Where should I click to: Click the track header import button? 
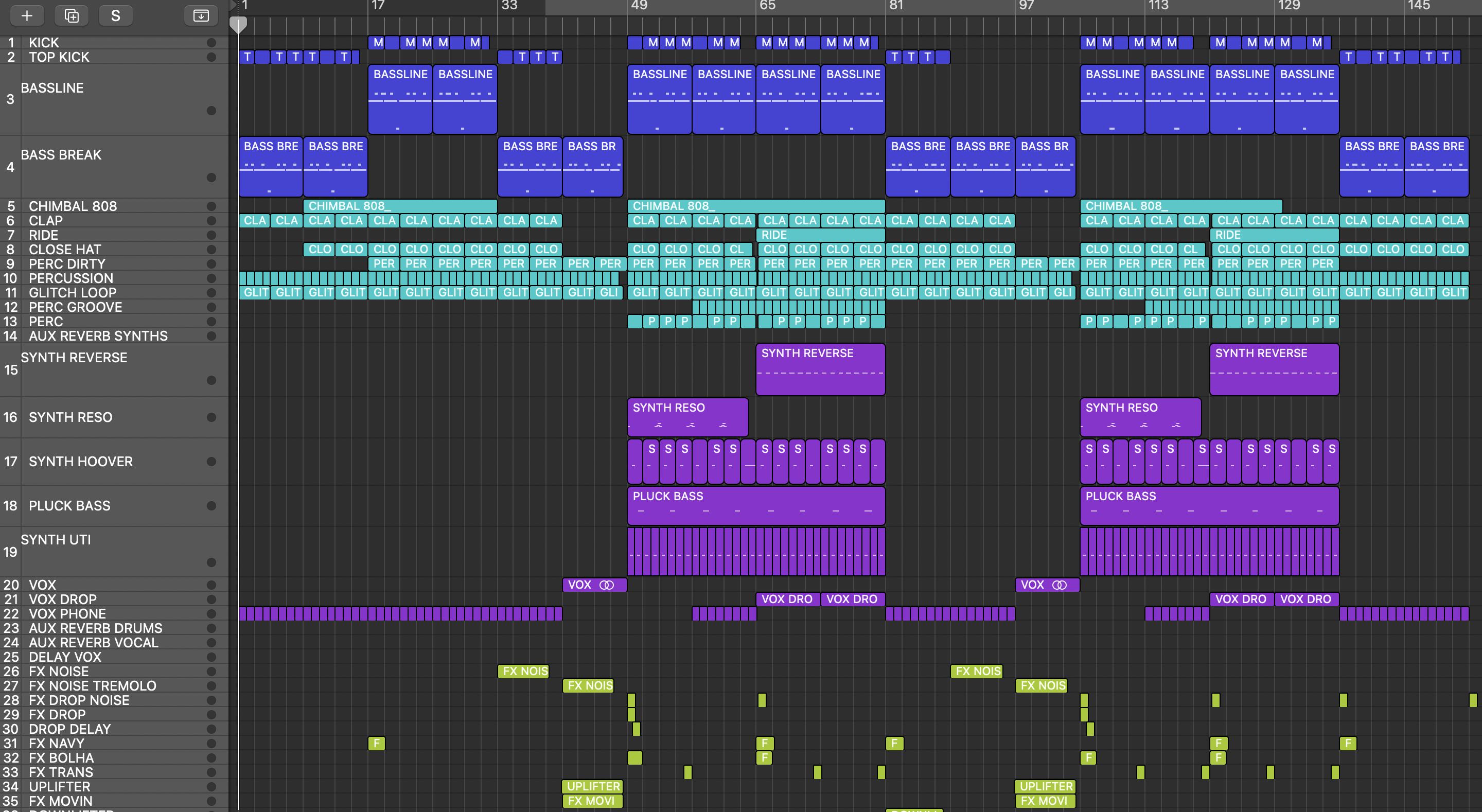(x=201, y=15)
